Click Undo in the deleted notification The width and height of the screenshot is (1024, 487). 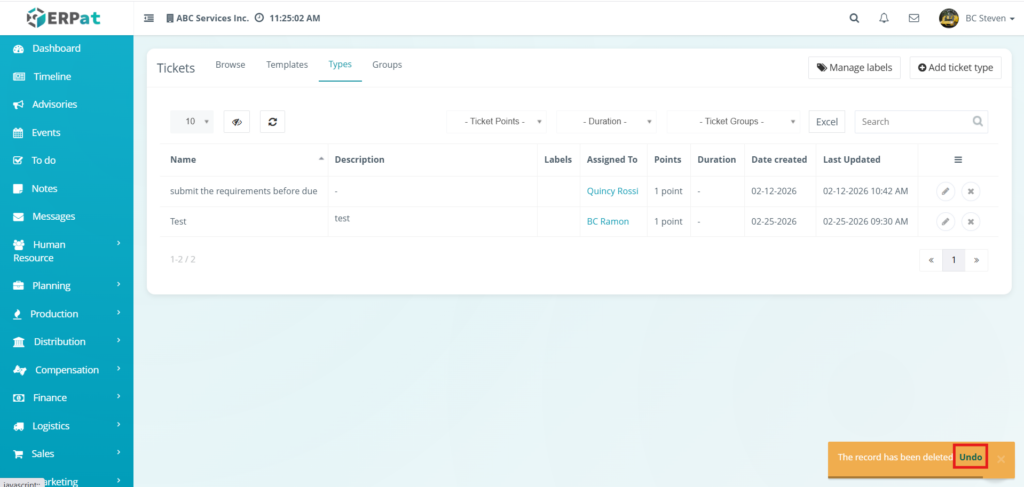pos(970,458)
